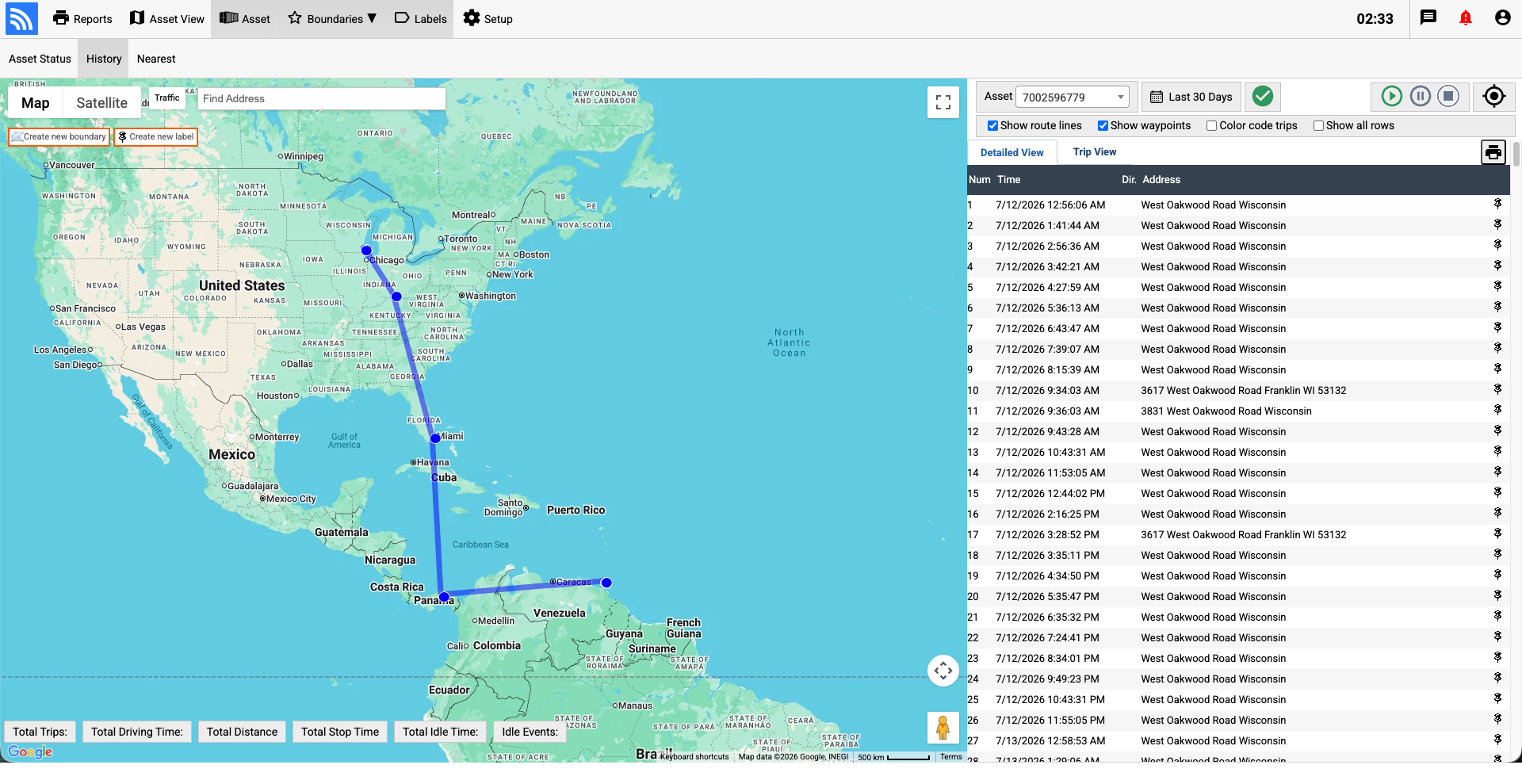Expand the Boundaries dropdown menu
The width and height of the screenshot is (1522, 784).
[332, 19]
